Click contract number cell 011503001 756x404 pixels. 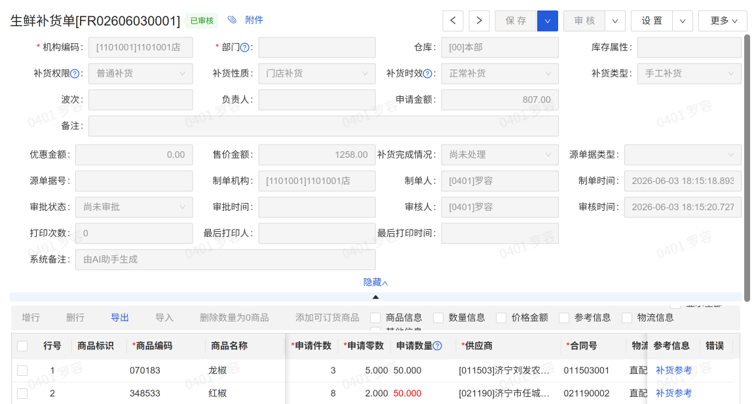[x=586, y=370]
